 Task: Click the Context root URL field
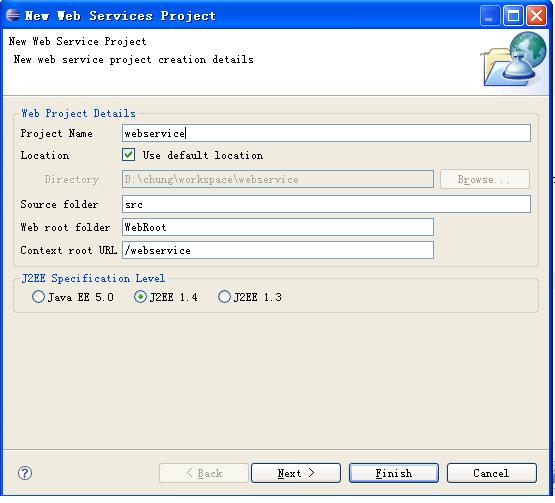(x=278, y=250)
